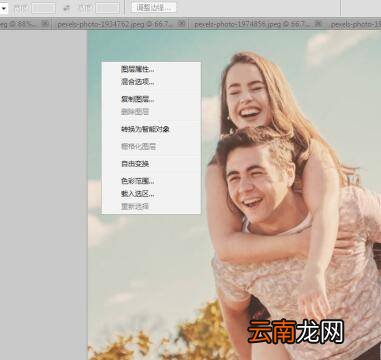This screenshot has width=381, height=360.
Task: Close the document tab showing 88% zoom
Action: point(45,24)
